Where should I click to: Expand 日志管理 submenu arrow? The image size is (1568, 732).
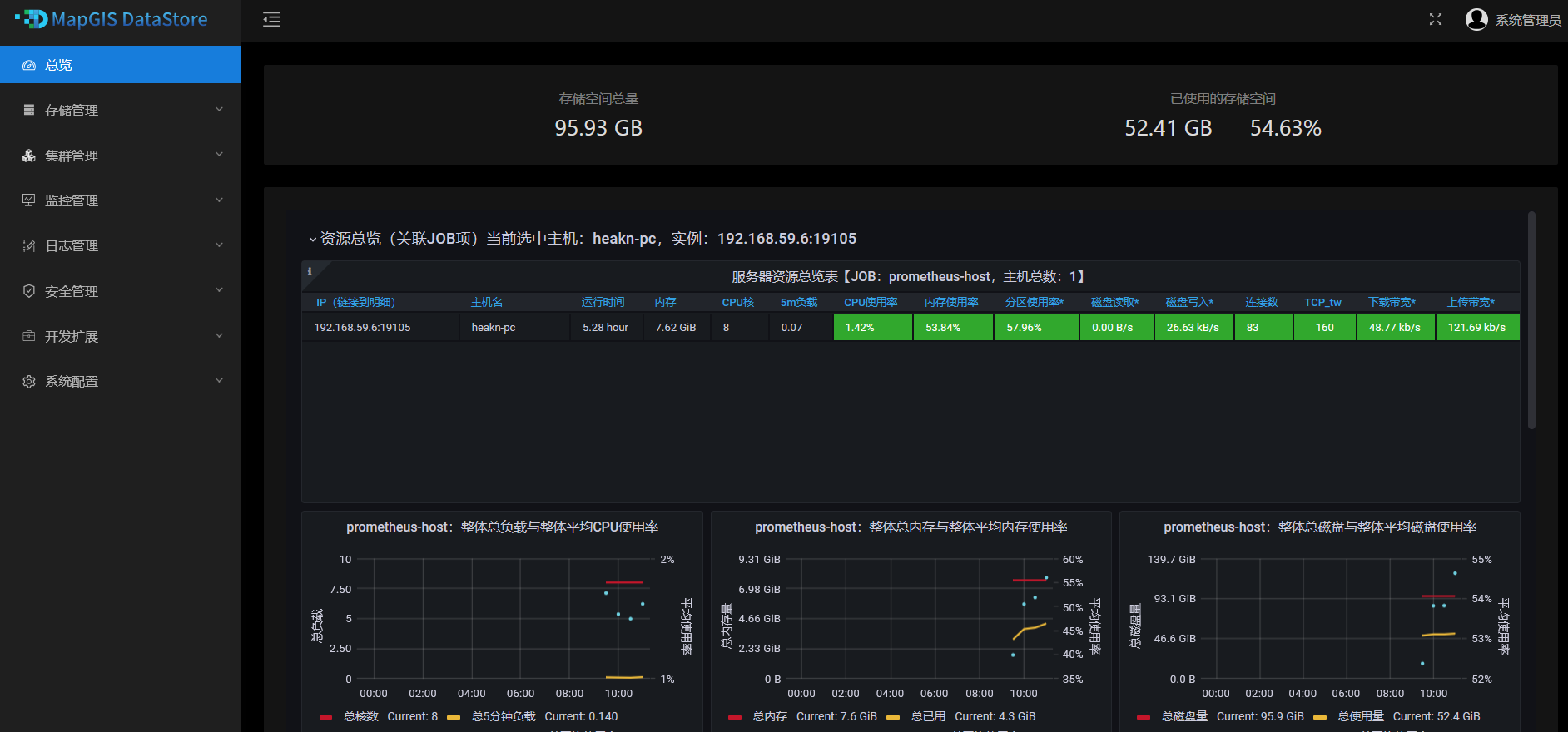[219, 245]
